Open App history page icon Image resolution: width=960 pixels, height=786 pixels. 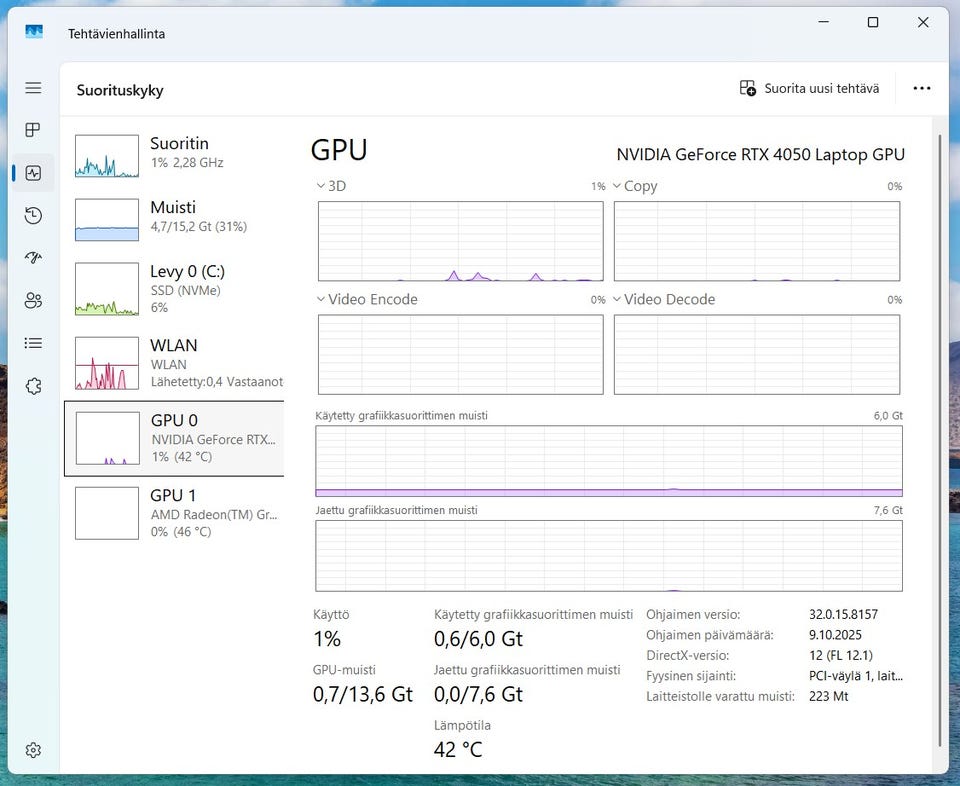(33, 215)
